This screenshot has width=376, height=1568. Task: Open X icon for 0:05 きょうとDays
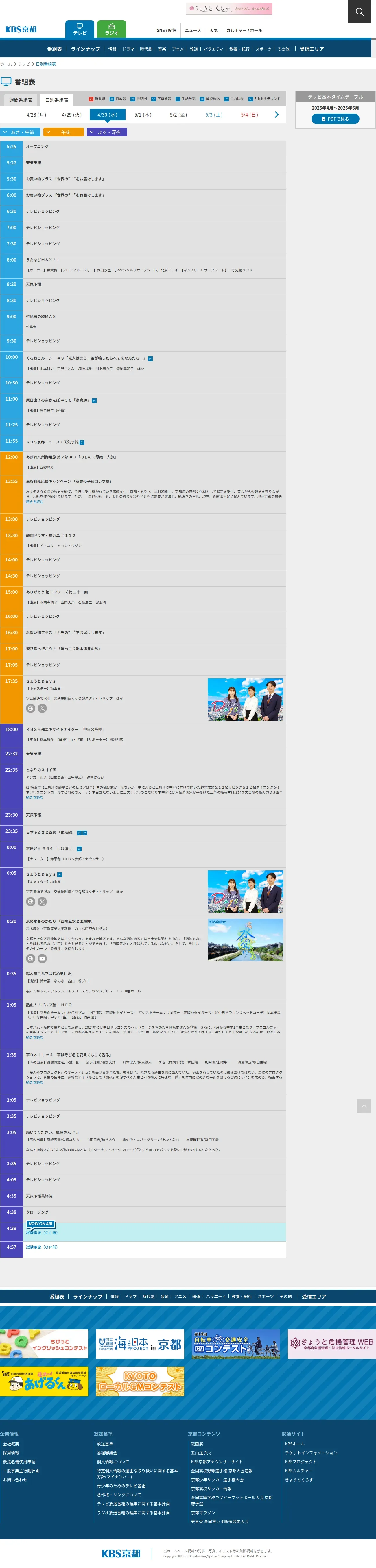pos(42,901)
